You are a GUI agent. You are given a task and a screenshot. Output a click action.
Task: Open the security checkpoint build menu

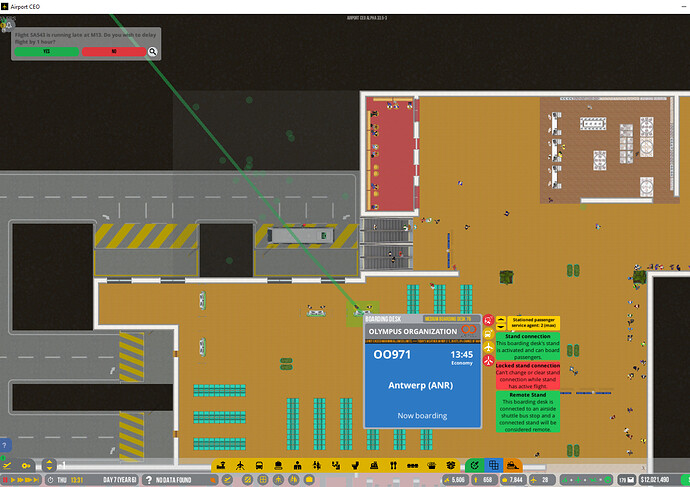coord(374,465)
